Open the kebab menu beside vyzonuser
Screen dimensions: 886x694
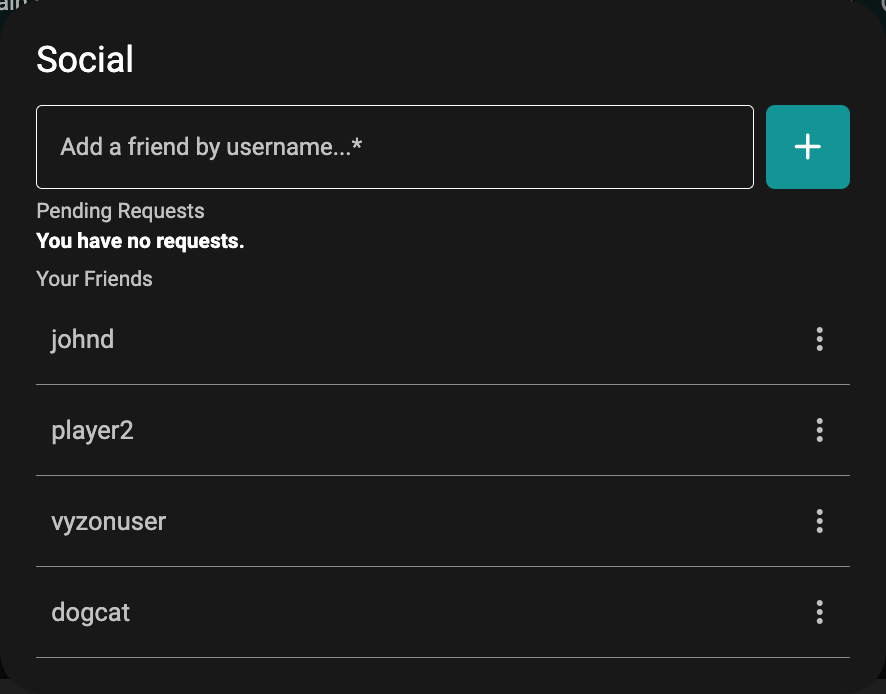point(819,521)
